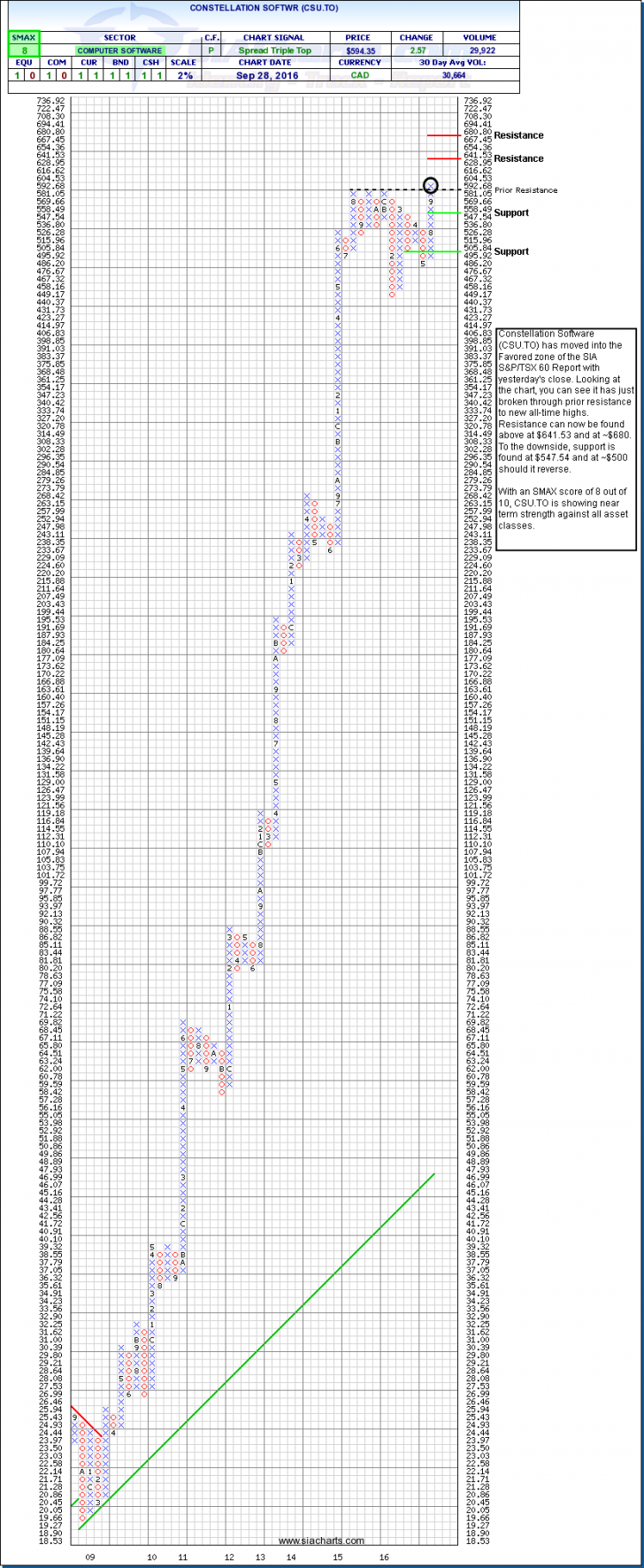
Task: Click the COM indicator value cell
Action: tap(56, 75)
